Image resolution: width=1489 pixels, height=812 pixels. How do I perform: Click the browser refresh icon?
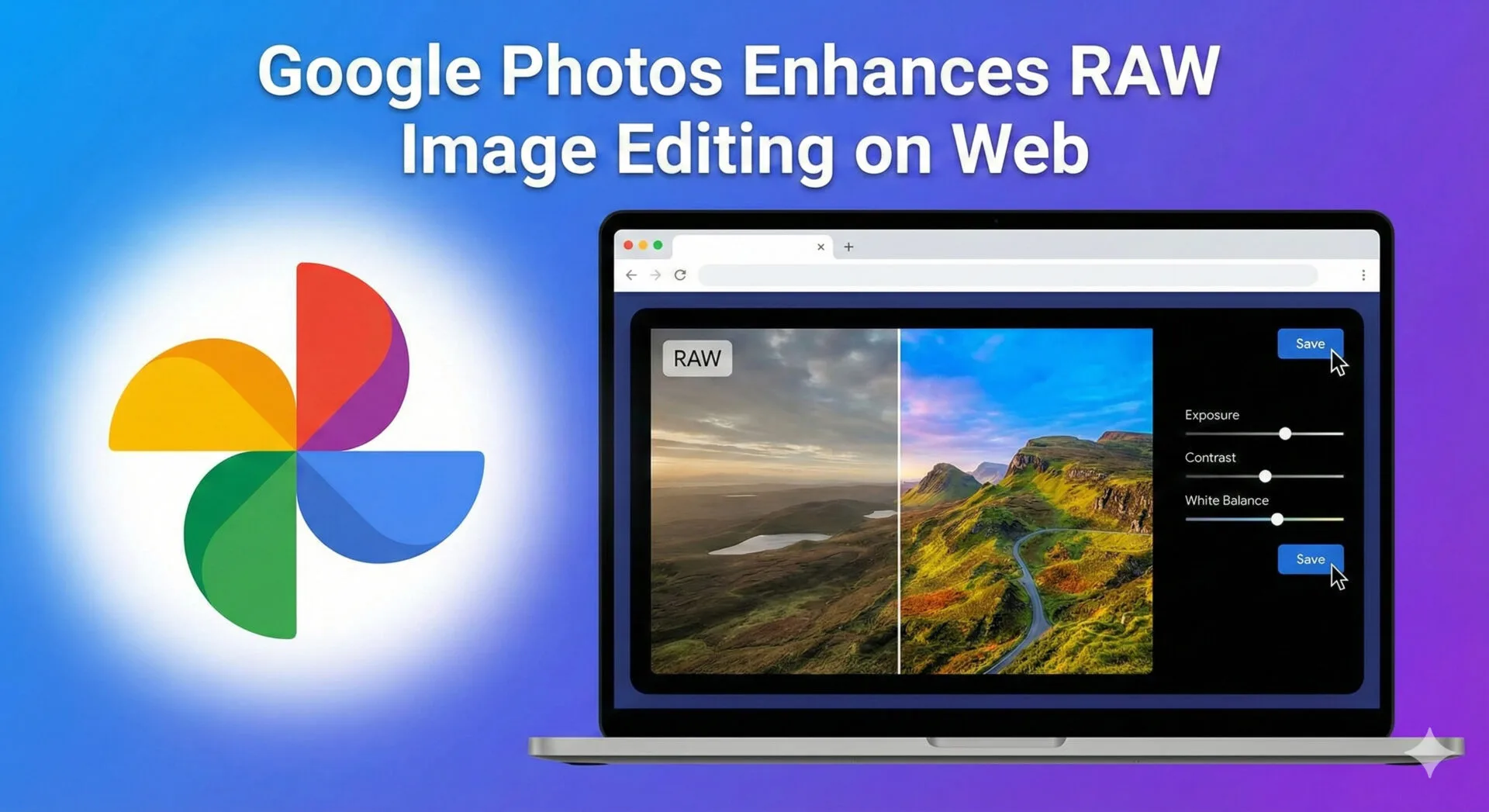(681, 275)
